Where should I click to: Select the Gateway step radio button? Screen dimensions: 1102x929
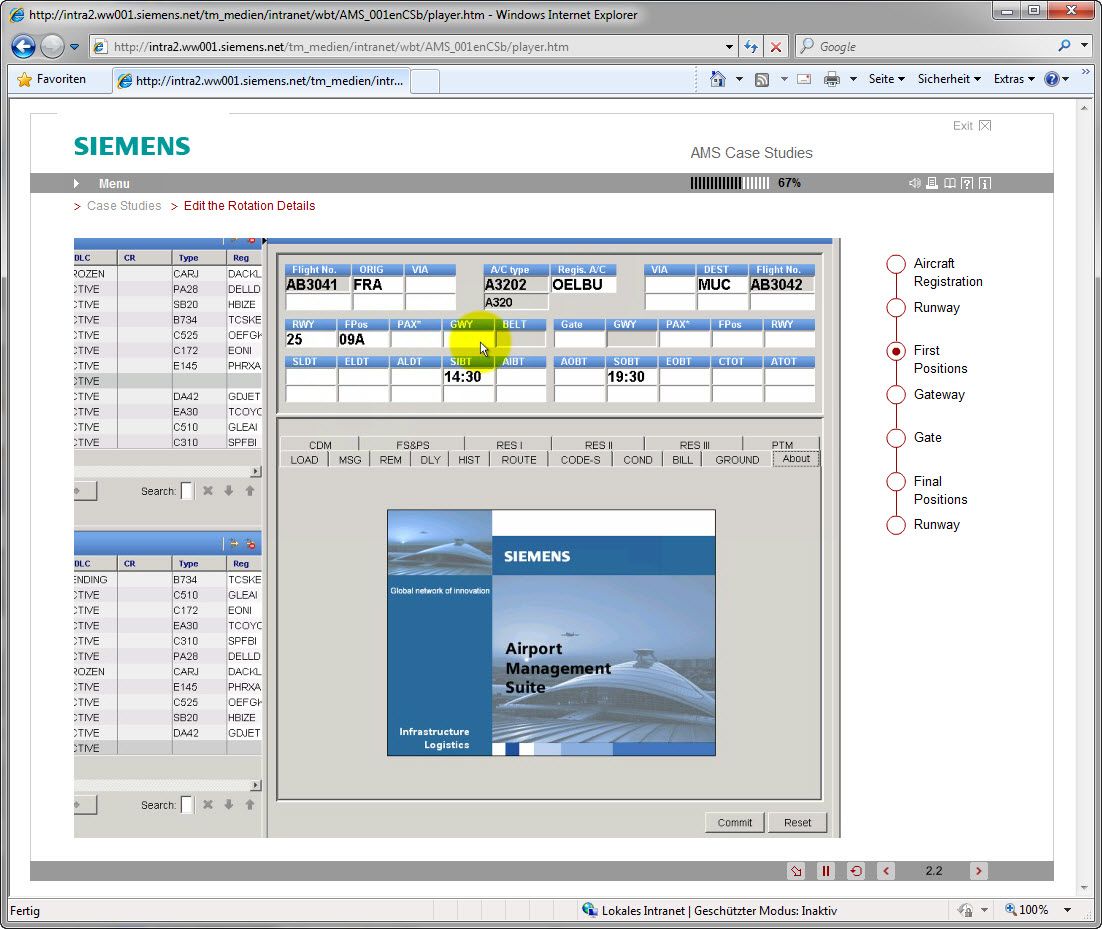click(x=896, y=395)
